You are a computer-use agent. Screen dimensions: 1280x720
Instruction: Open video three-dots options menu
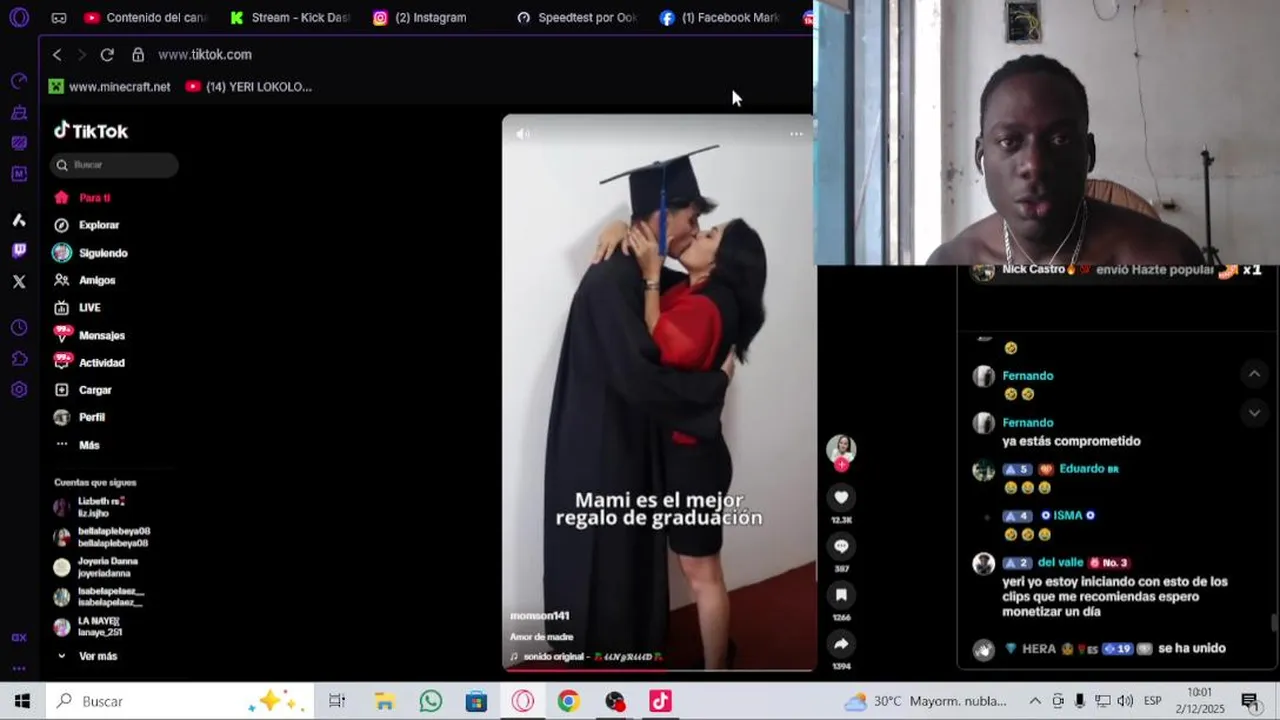(x=796, y=134)
